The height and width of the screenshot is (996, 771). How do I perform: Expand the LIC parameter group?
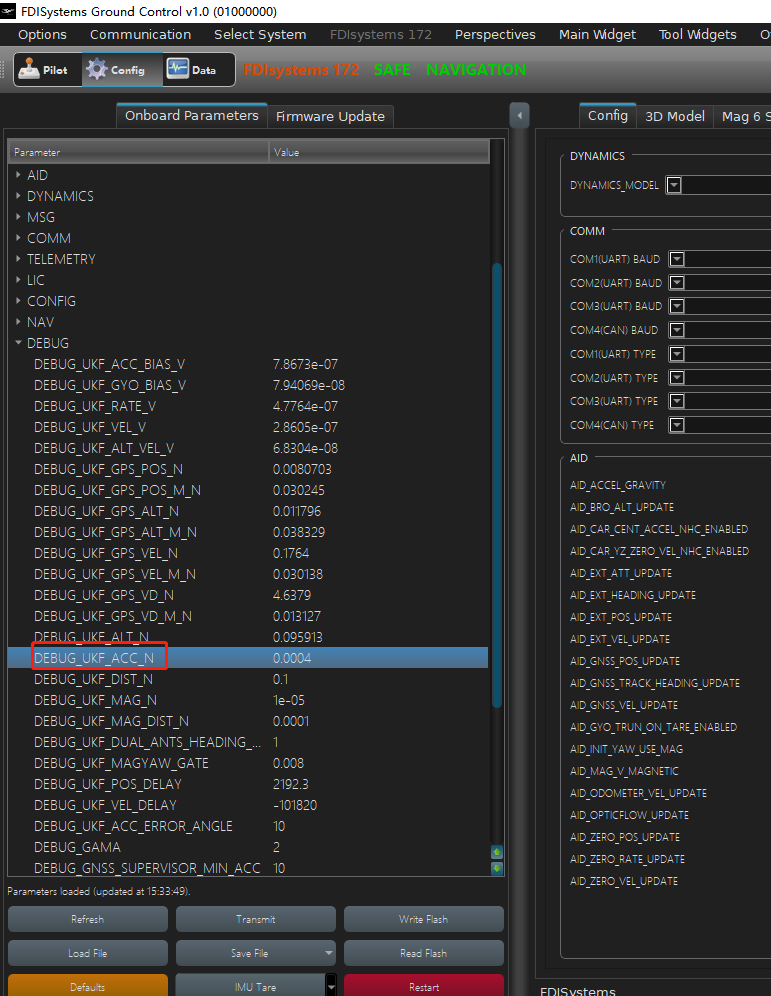pos(18,279)
